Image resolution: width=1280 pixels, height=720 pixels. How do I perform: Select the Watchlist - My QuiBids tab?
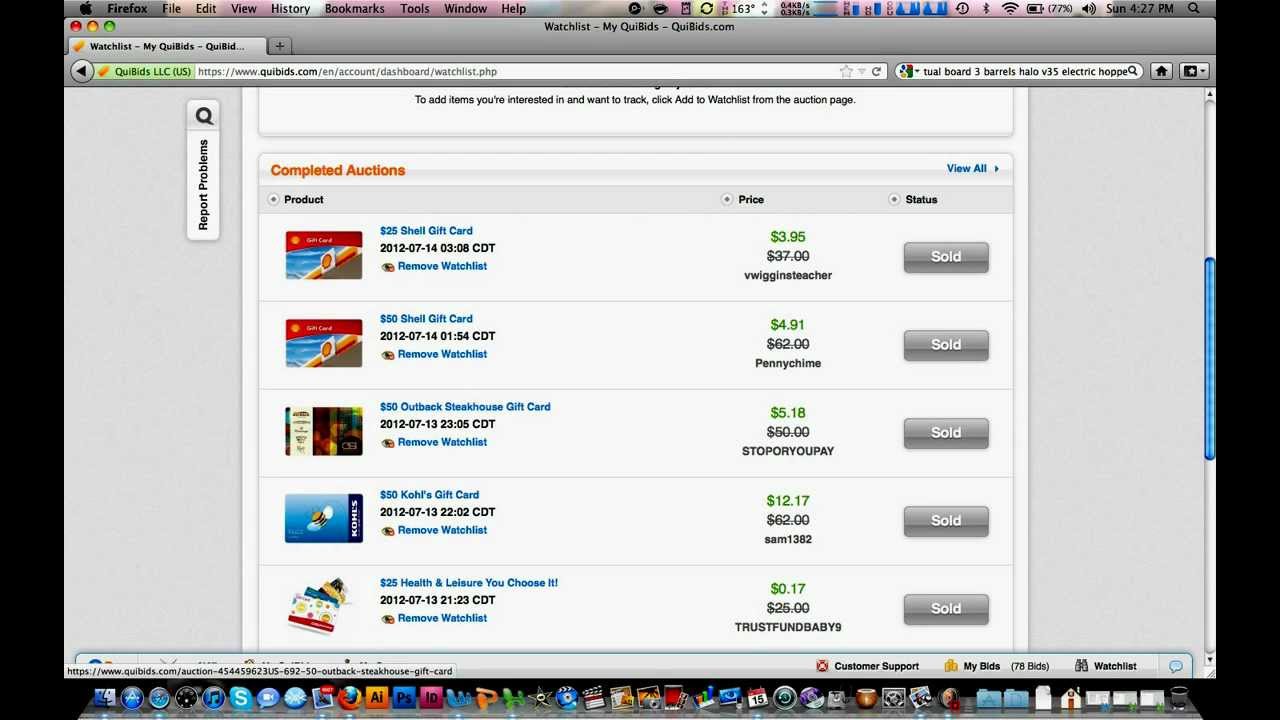pos(166,46)
